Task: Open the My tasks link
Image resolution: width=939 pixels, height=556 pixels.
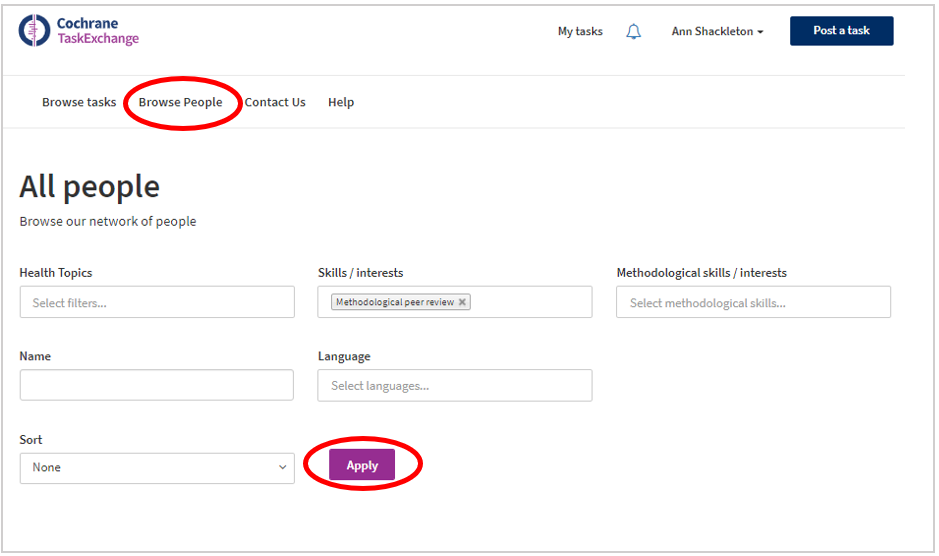Action: [580, 31]
